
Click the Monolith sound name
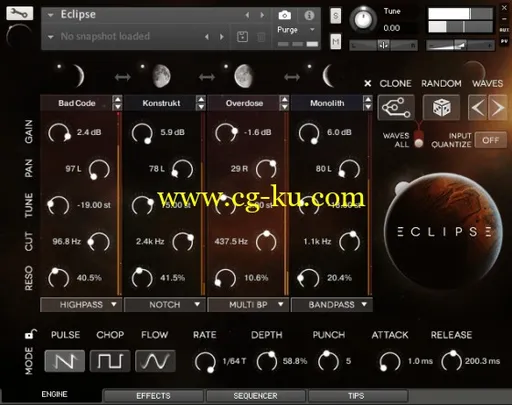coord(327,103)
